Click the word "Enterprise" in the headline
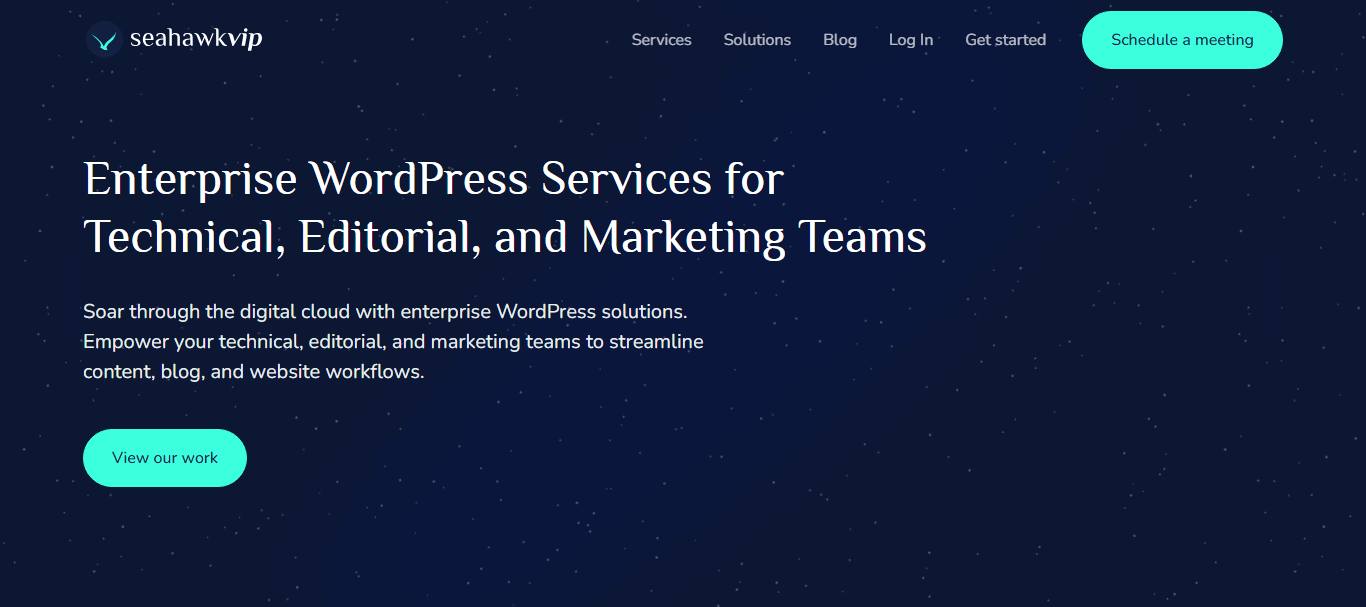The image size is (1366, 607). coord(190,180)
